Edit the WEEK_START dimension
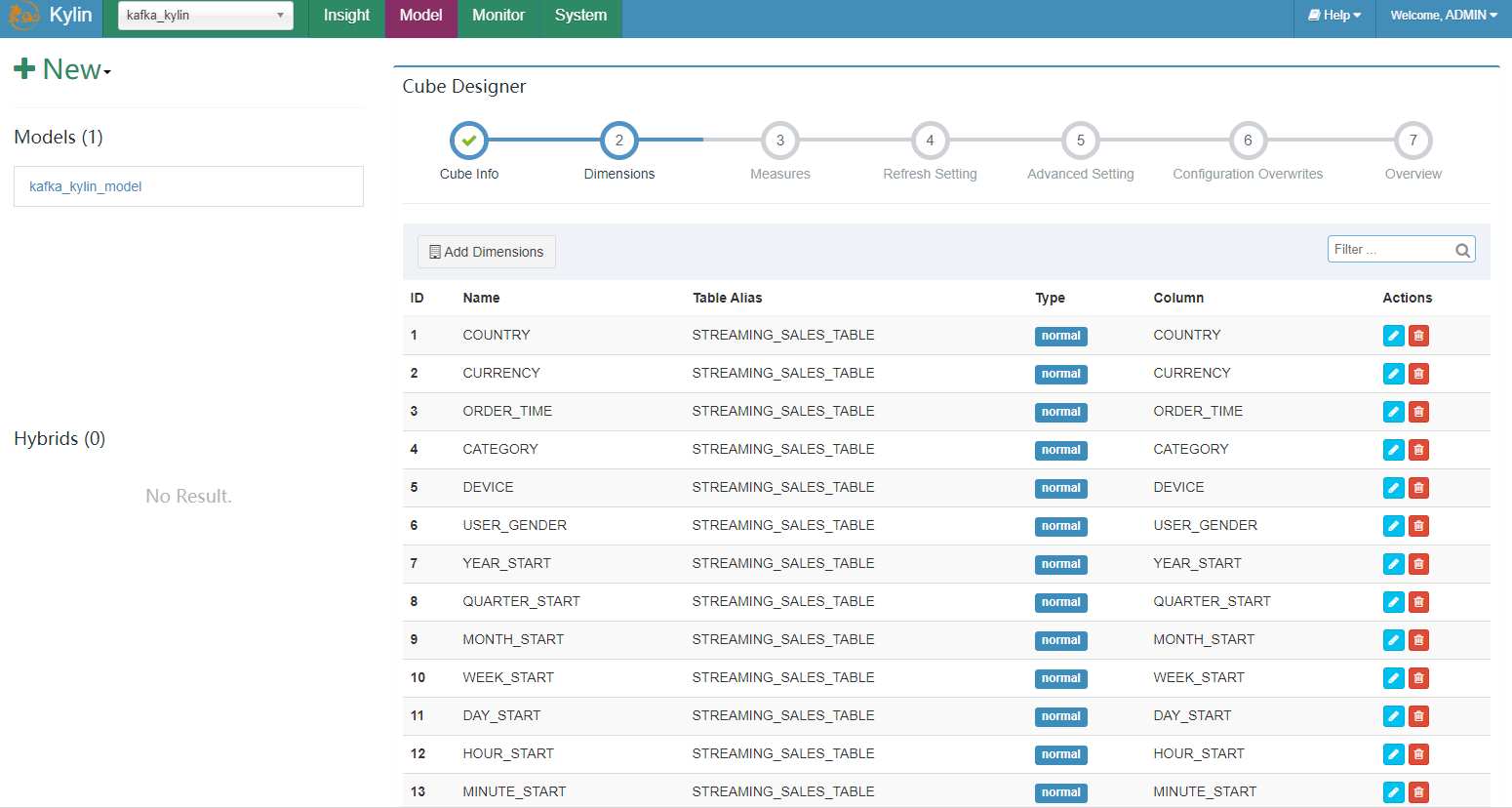The width and height of the screenshot is (1512, 808). coord(1394,678)
